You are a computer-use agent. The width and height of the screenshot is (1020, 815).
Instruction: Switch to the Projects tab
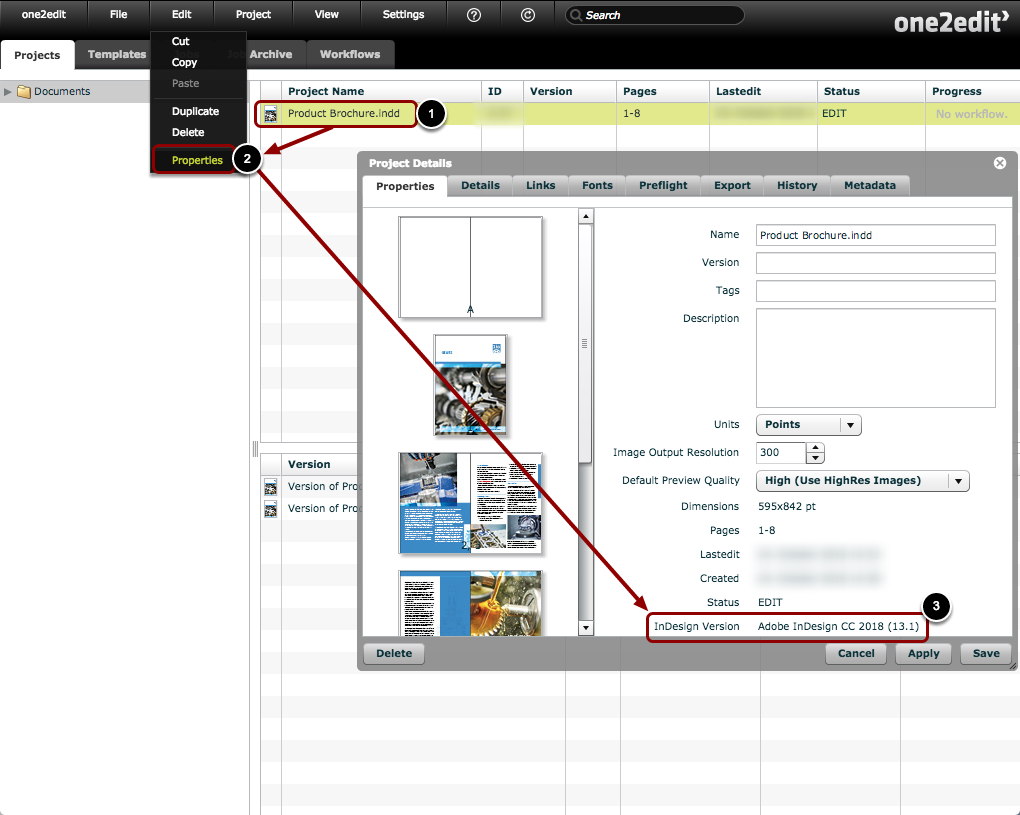37,55
